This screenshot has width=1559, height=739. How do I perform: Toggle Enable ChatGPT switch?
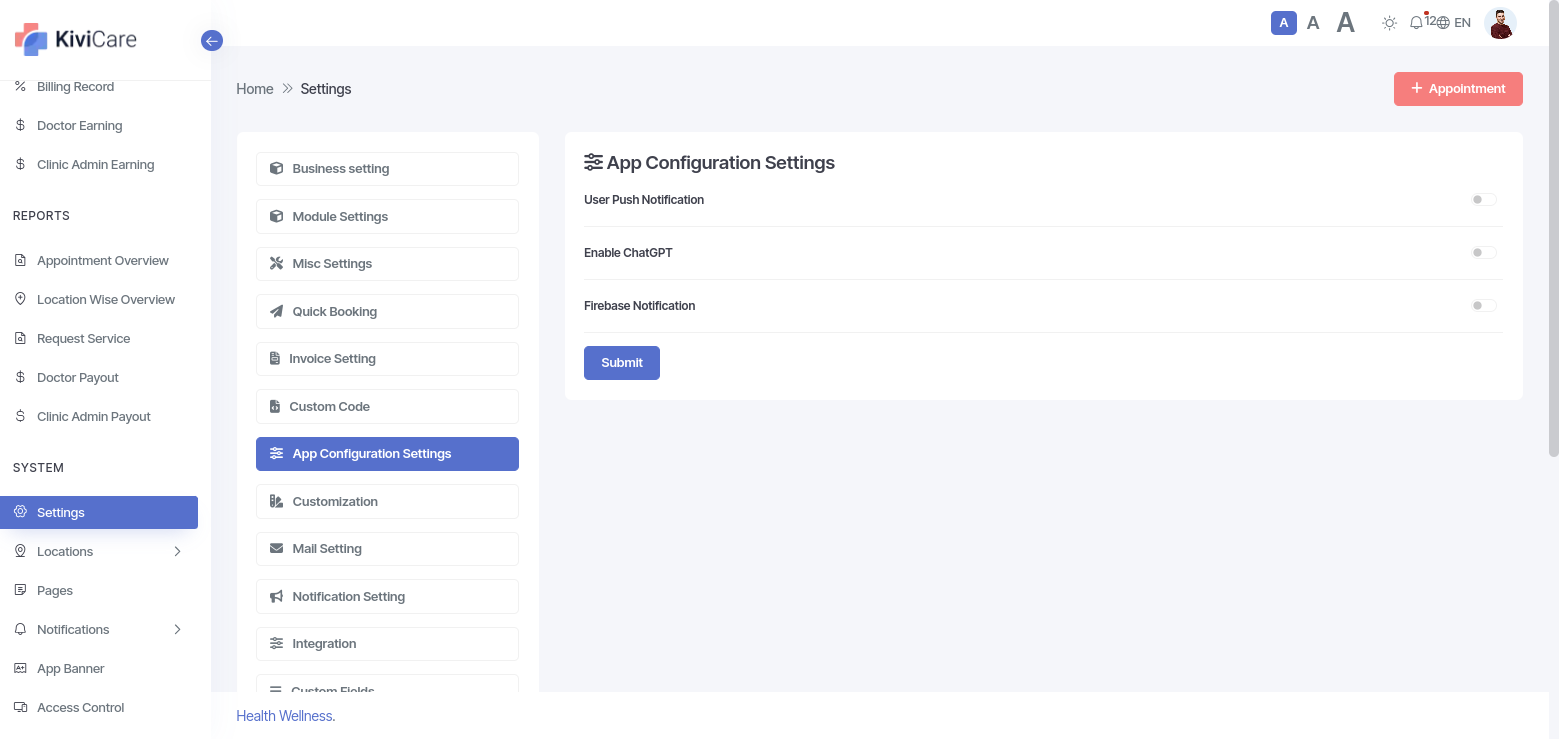[x=1484, y=253]
